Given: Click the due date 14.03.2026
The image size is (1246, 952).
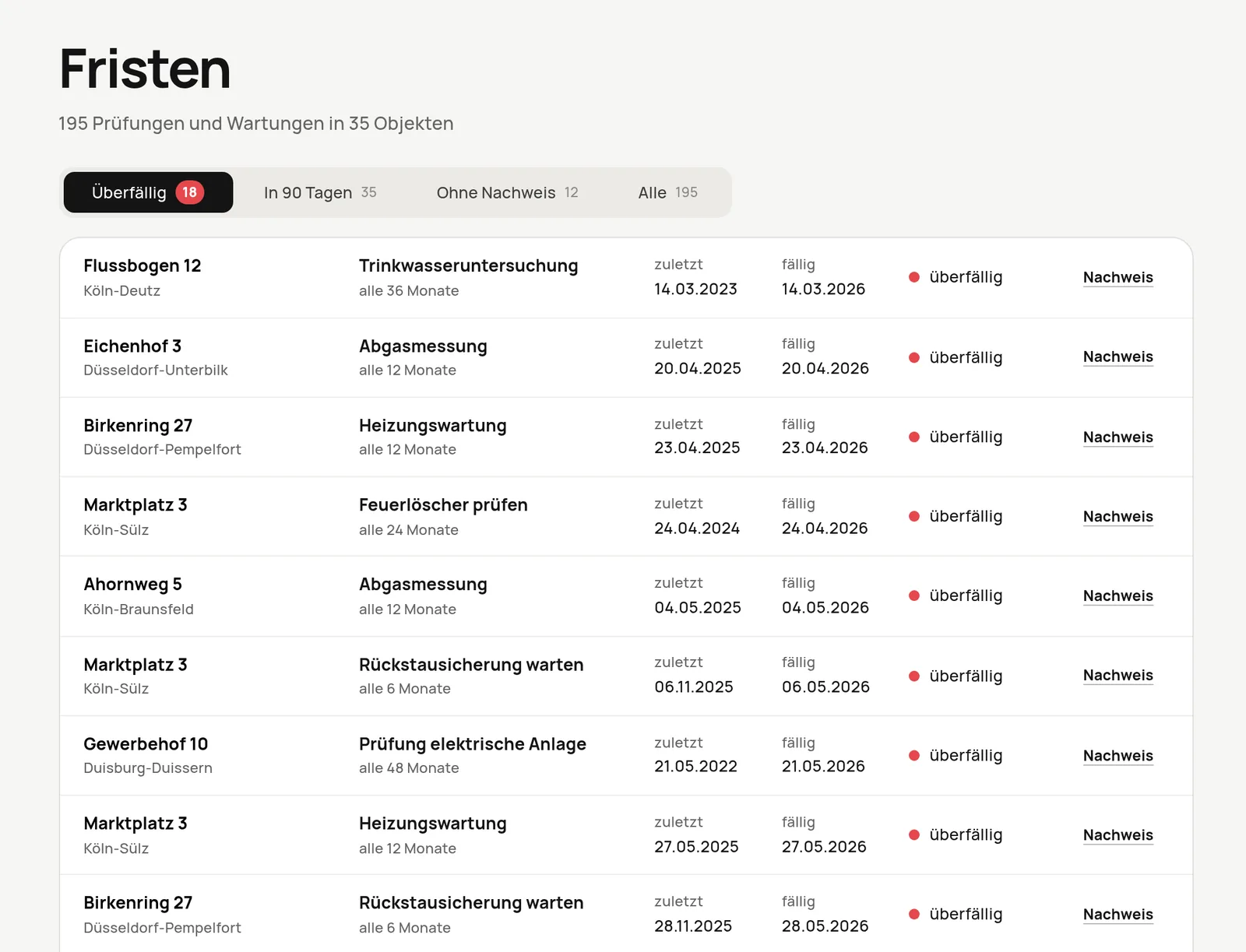Looking at the screenshot, I should click(823, 289).
